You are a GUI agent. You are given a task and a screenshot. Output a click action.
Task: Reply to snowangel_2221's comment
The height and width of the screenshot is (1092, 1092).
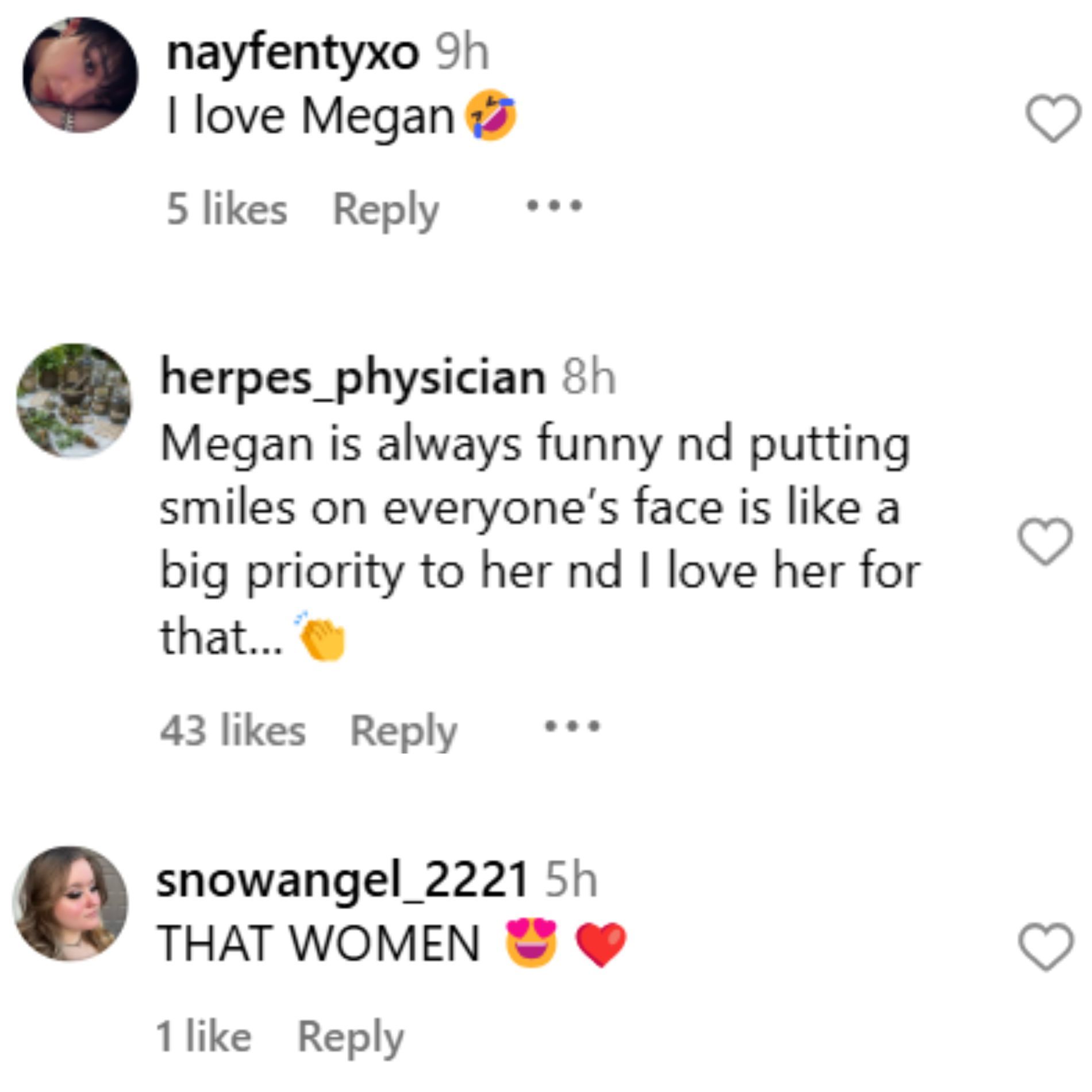(x=351, y=1037)
